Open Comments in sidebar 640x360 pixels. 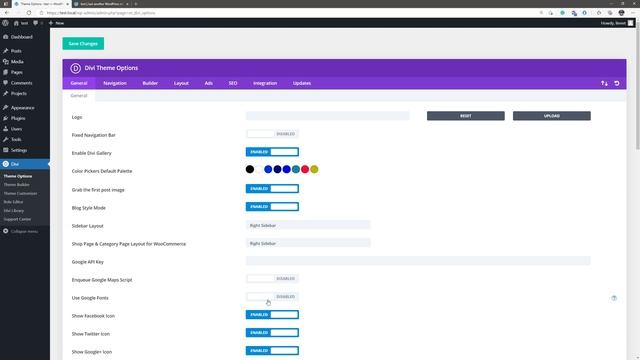(21, 83)
